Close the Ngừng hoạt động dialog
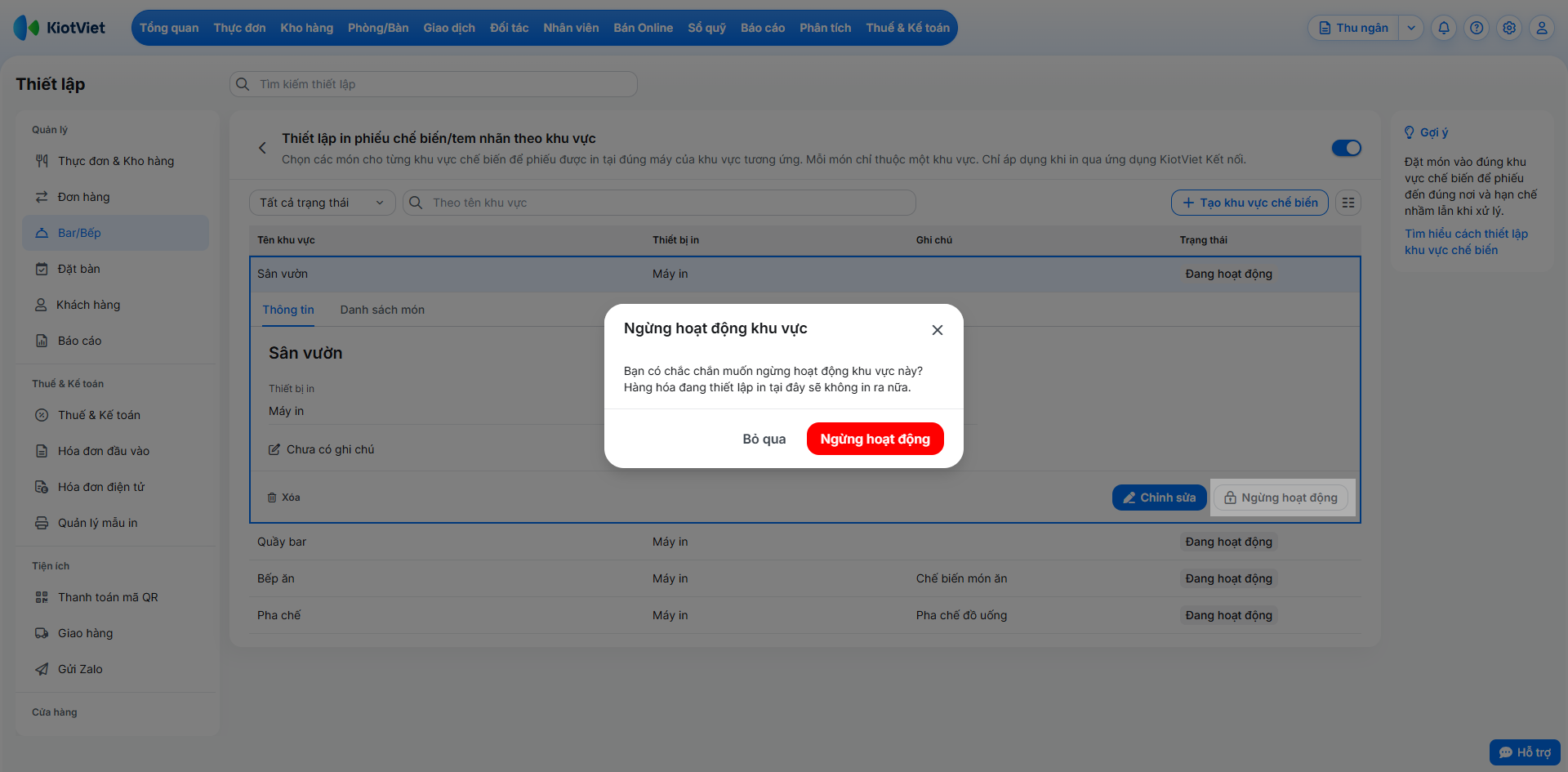The image size is (1568, 772). (938, 330)
